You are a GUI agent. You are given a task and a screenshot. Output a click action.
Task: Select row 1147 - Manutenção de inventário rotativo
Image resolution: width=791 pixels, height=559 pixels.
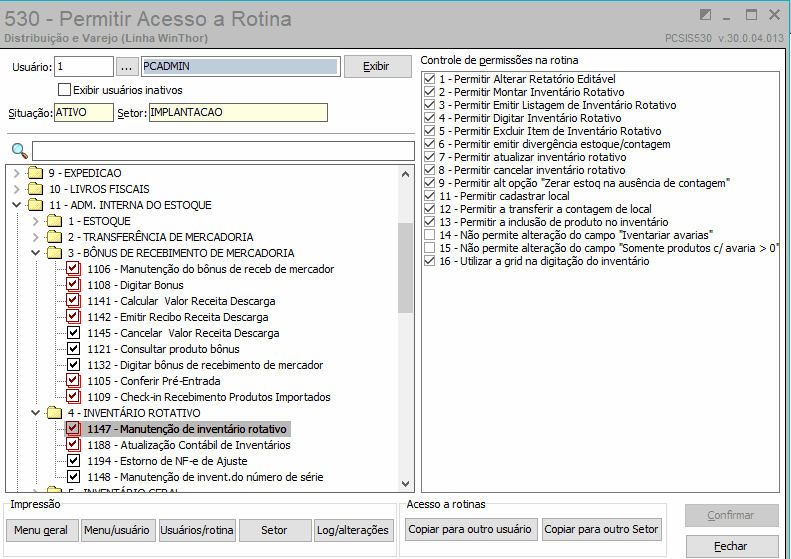[177, 429]
